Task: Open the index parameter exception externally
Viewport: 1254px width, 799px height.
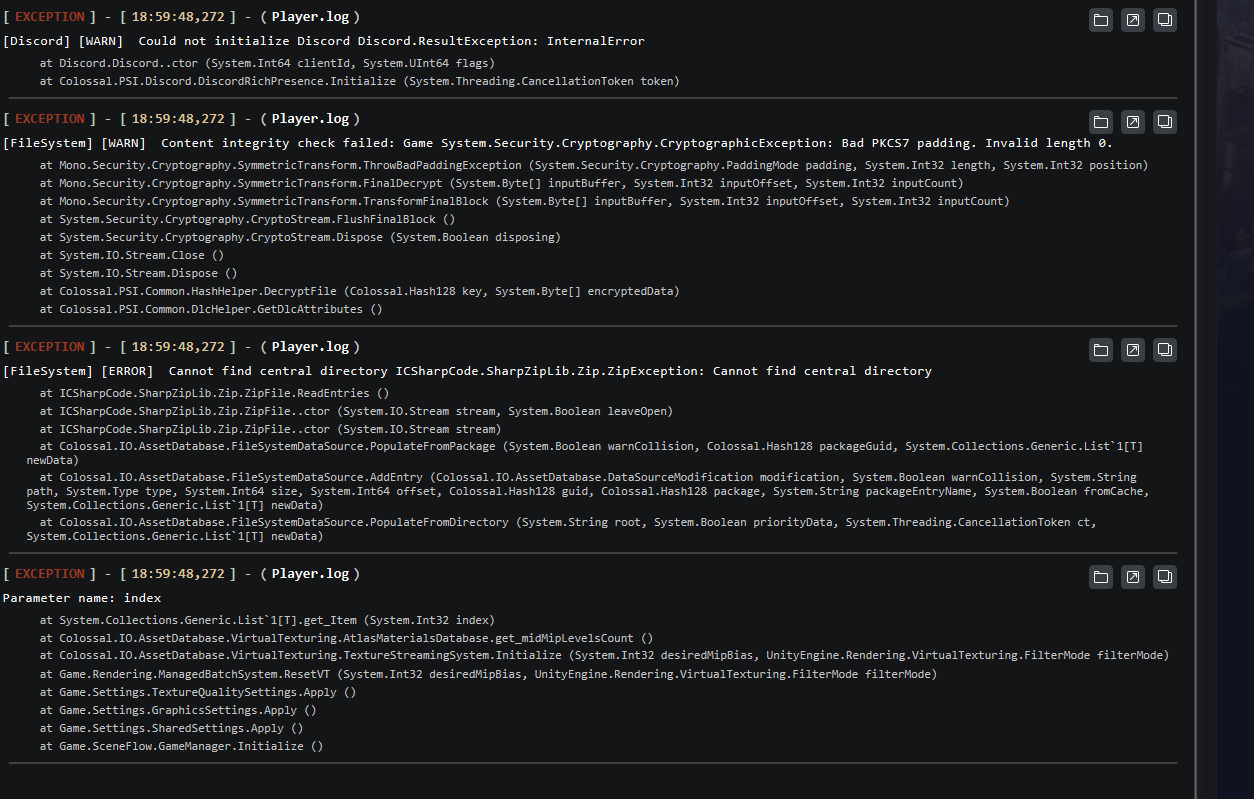Action: [x=1132, y=576]
